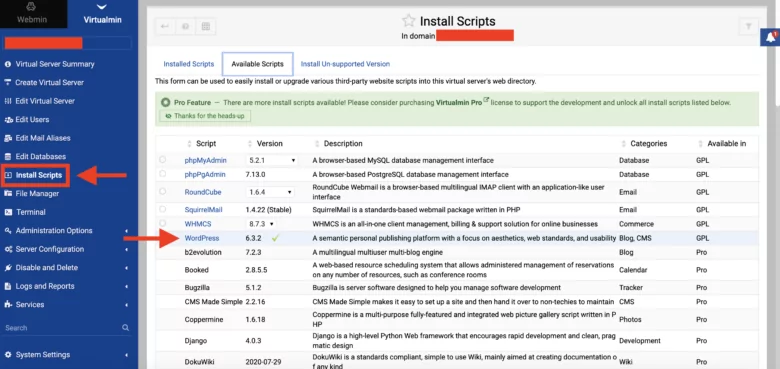
Task: Click the star favorite icon beside Install Scripts
Action: 408,20
